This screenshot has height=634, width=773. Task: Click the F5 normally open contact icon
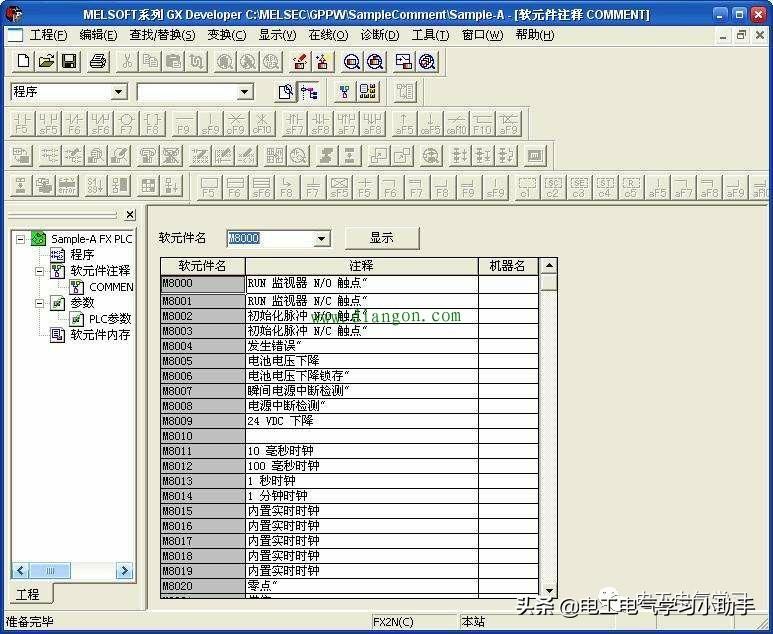pyautogui.click(x=22, y=123)
